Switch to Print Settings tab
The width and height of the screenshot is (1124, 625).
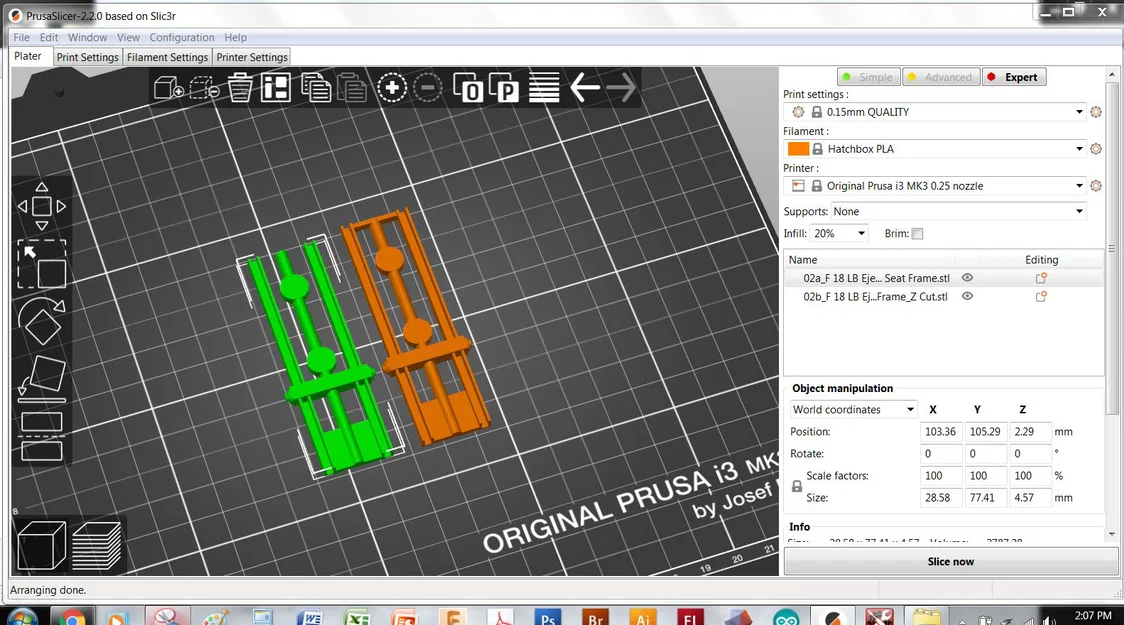tap(87, 57)
